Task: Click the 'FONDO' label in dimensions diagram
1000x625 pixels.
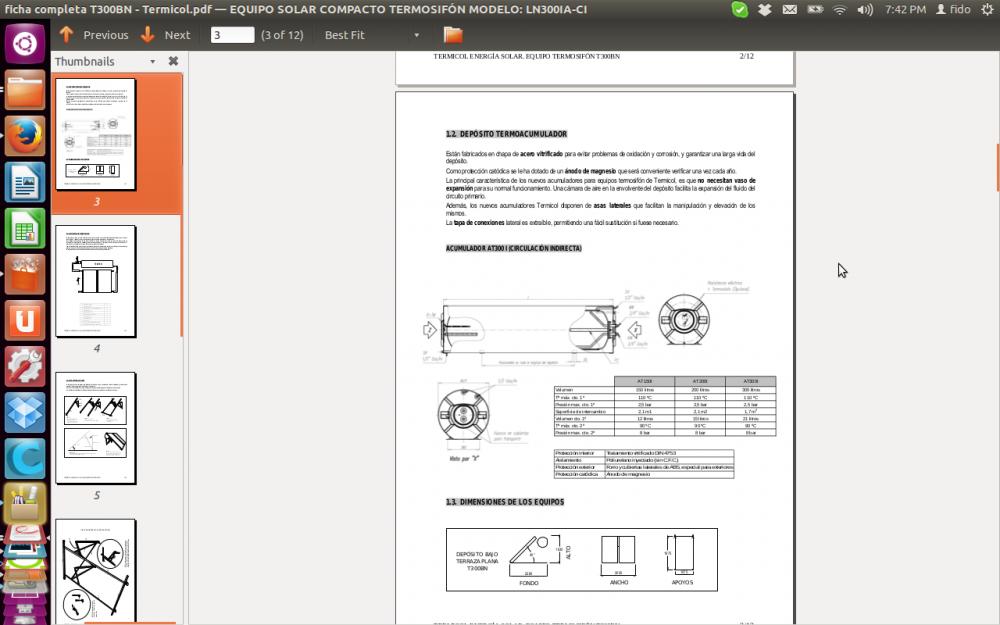Action: point(529,583)
